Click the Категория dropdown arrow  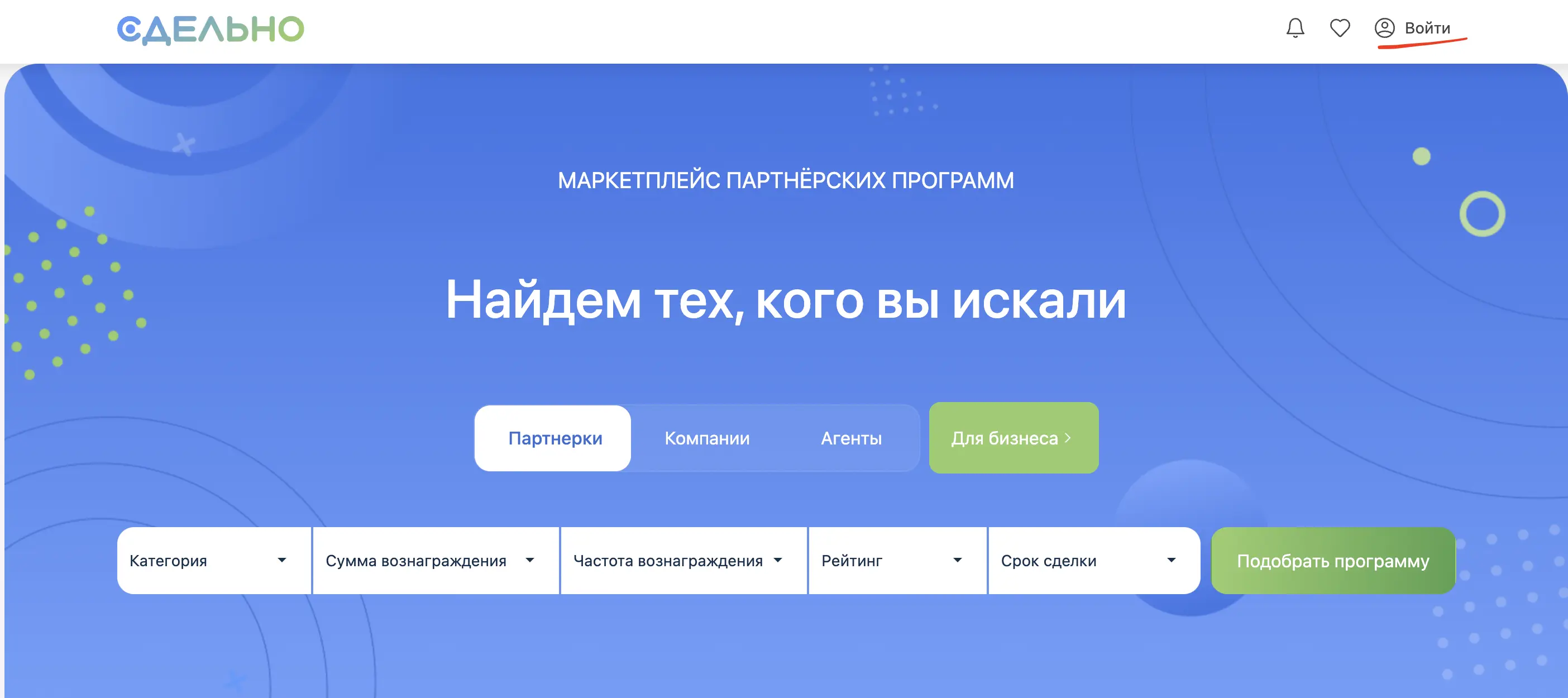pos(282,560)
